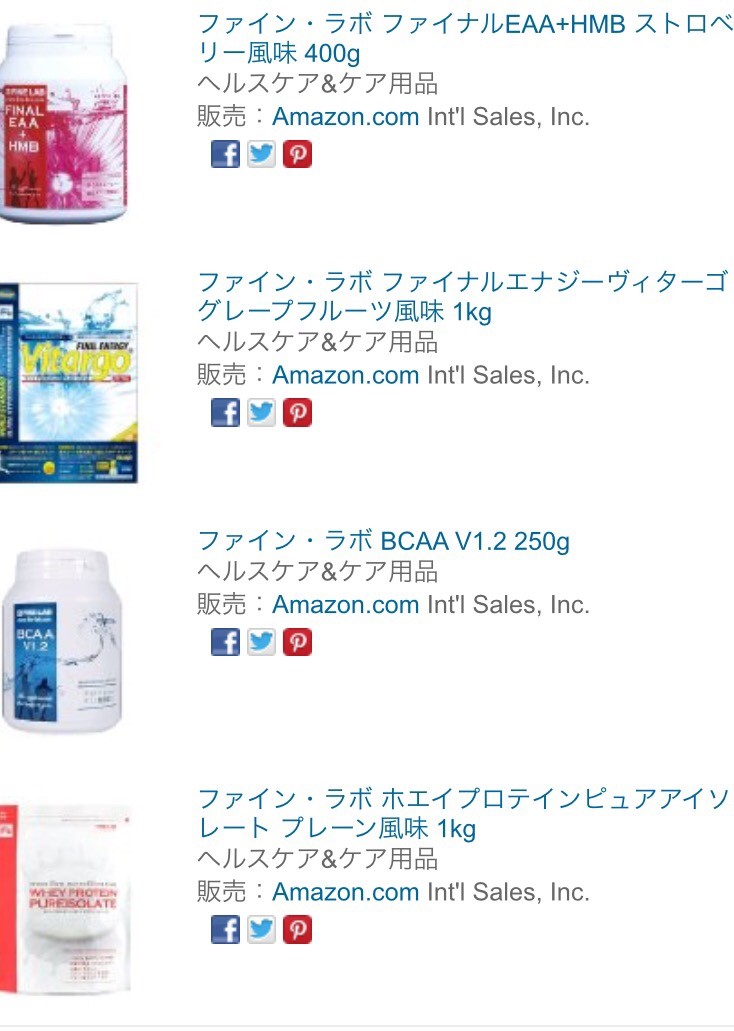734x1031 pixels.
Task: Click the BCAA V1.2 bottle thumbnail
Action: [62, 641]
